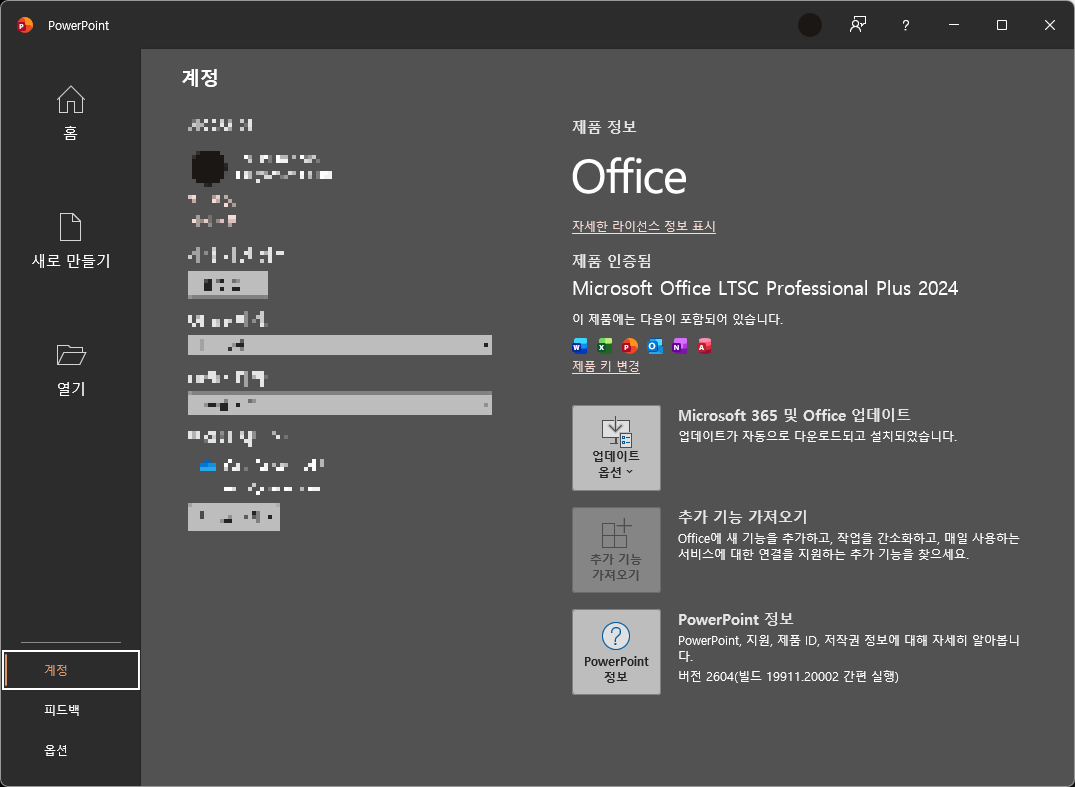Open the Office theme dropdown in account section
Viewport: 1075px width, 787px height.
click(x=340, y=404)
